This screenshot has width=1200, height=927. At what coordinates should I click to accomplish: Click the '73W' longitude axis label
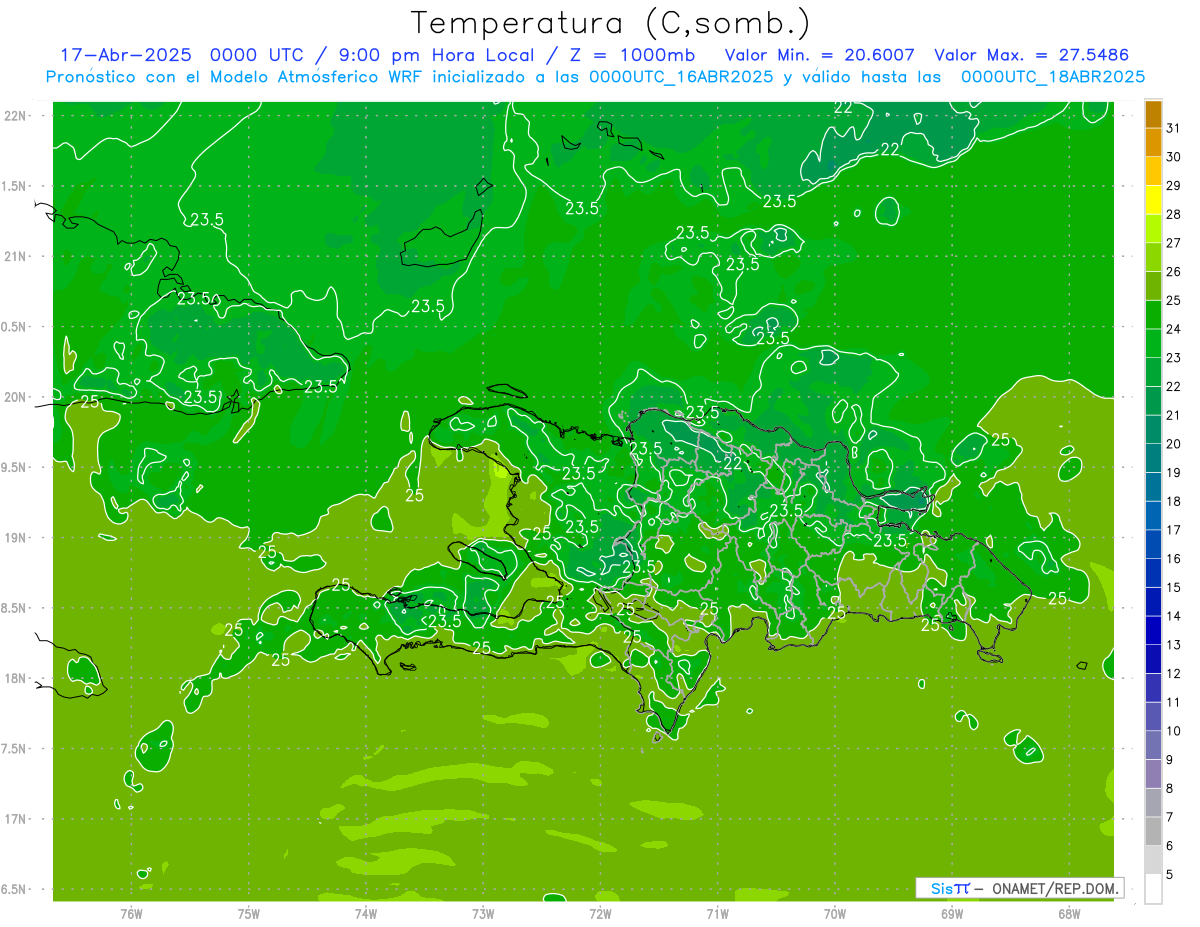pos(483,914)
